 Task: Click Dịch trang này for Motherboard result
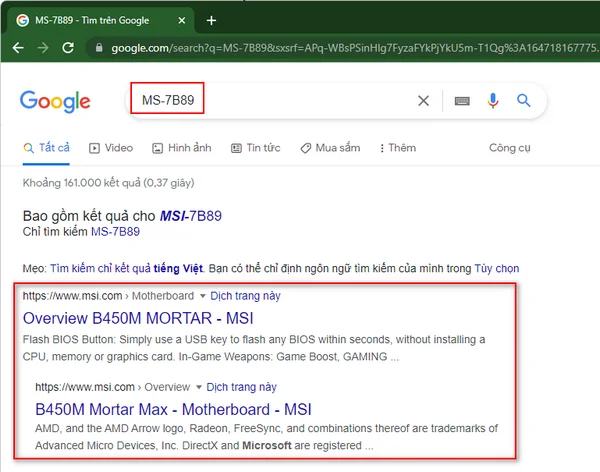coord(245,296)
